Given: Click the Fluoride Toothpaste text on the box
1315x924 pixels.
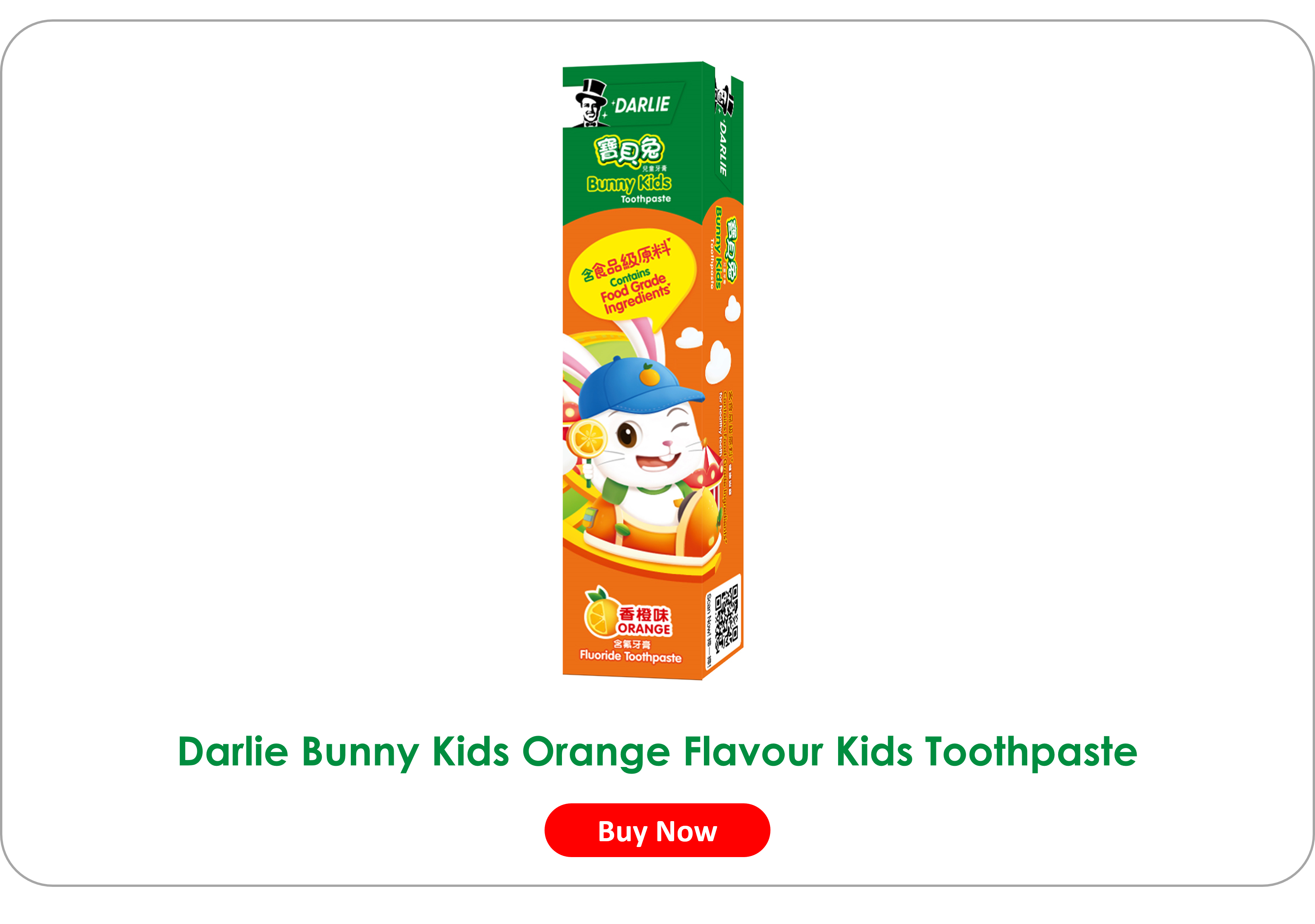Looking at the screenshot, I should [630, 656].
